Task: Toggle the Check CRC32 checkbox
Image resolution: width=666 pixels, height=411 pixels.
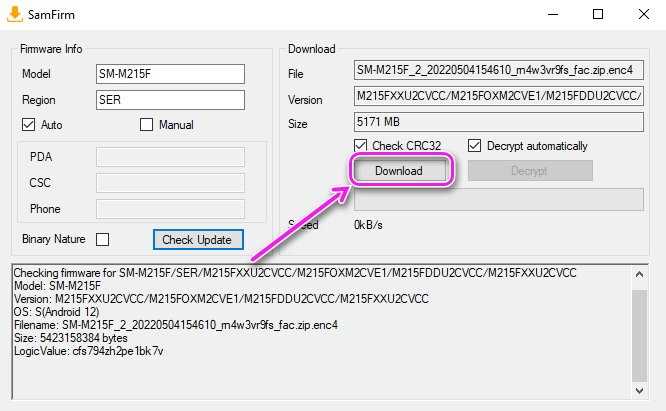Action: click(x=361, y=146)
